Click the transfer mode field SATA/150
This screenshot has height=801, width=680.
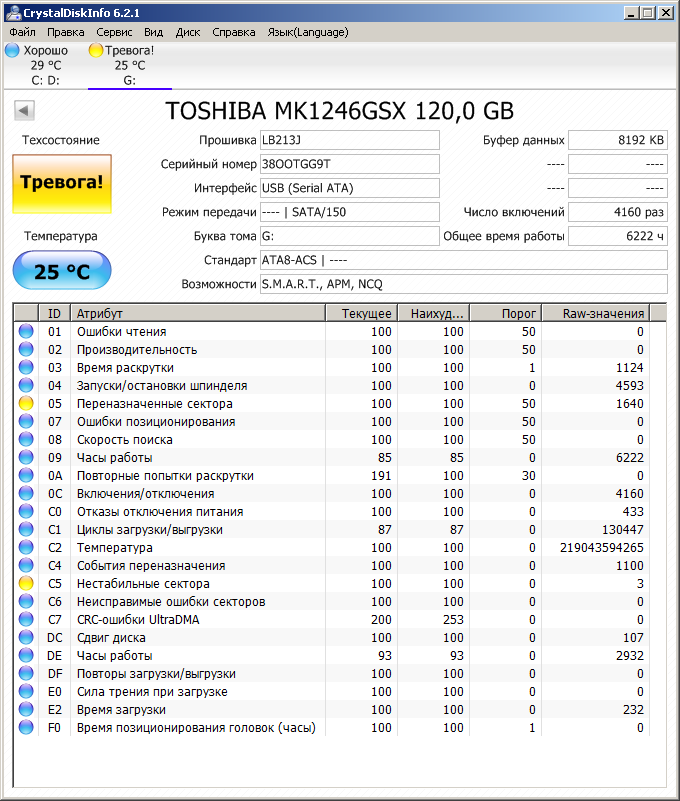[x=349, y=212]
